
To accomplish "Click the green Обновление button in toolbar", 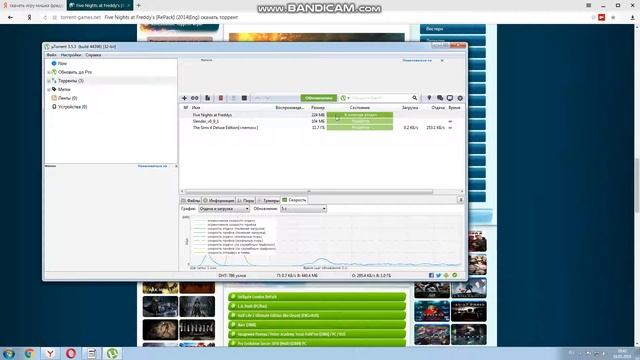I will pos(319,98).
